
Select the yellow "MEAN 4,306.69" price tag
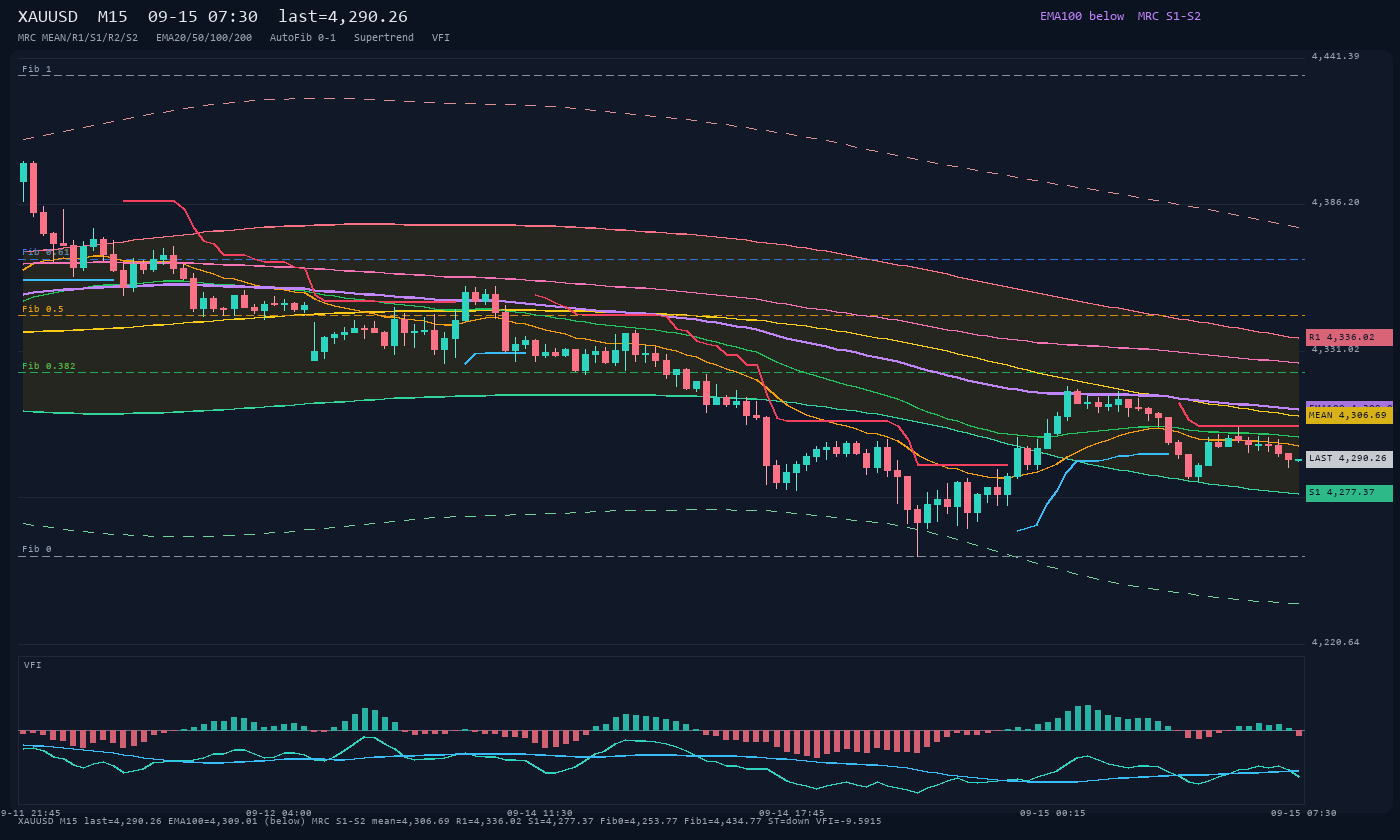tap(1349, 415)
